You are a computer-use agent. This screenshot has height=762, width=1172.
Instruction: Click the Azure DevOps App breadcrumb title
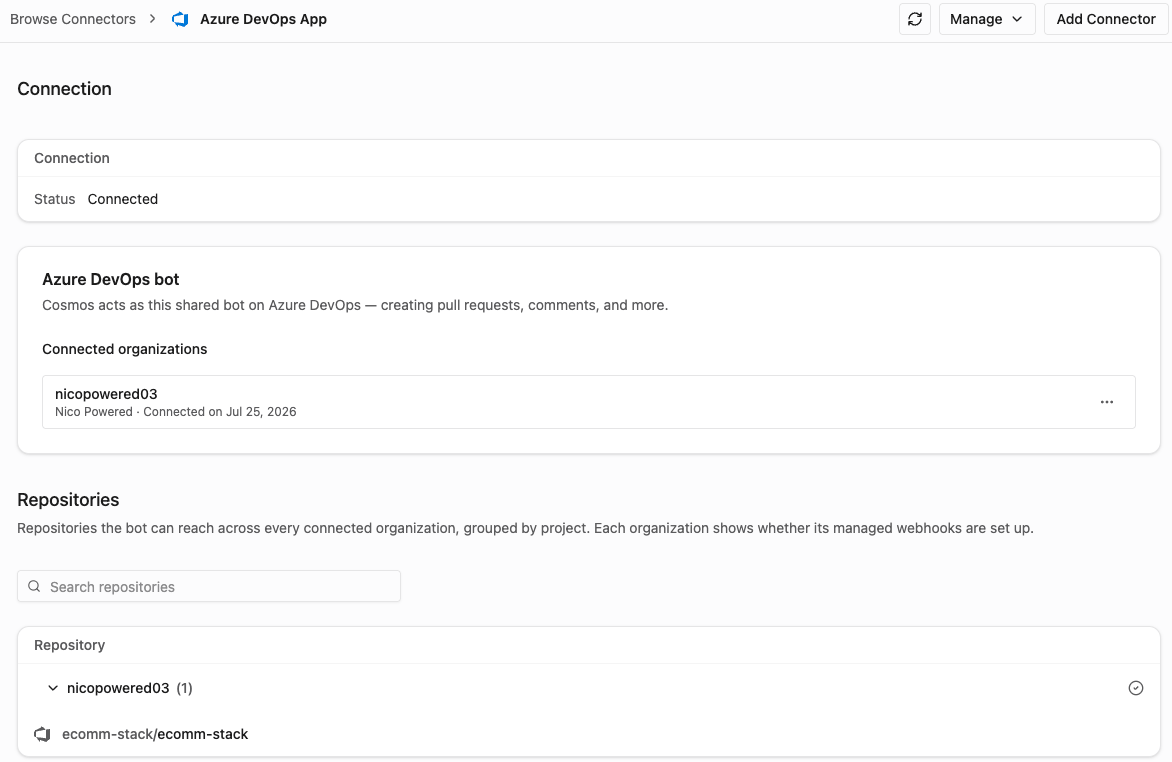coord(263,19)
